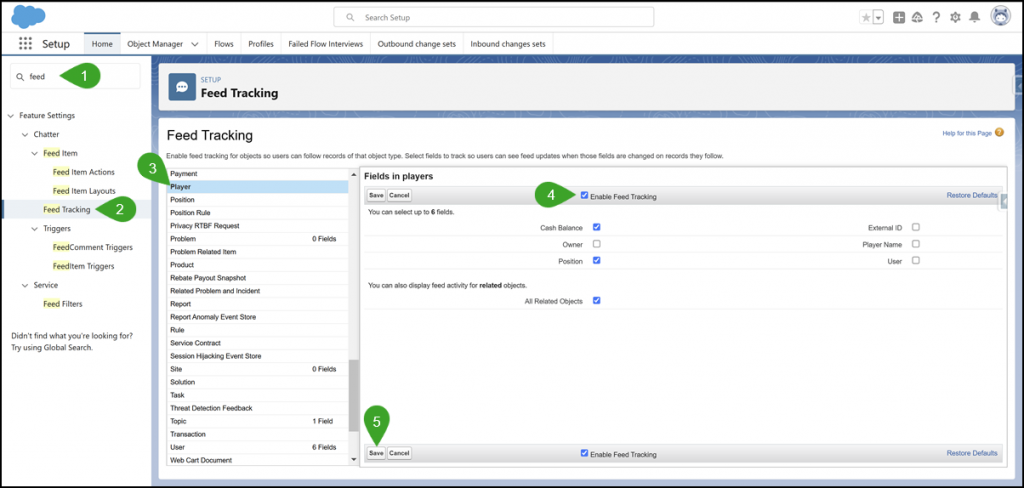Image resolution: width=1024 pixels, height=488 pixels.
Task: Click the bottom Save button
Action: point(376,453)
